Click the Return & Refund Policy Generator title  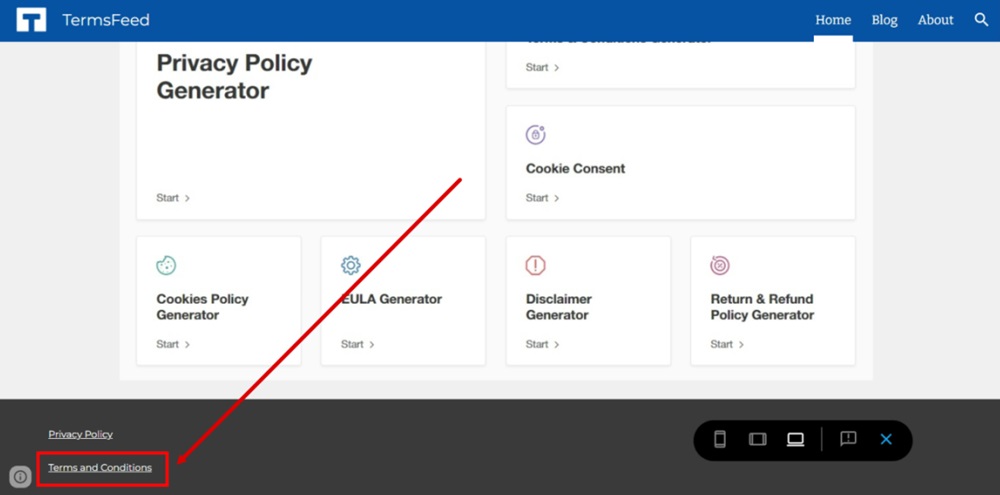(762, 307)
